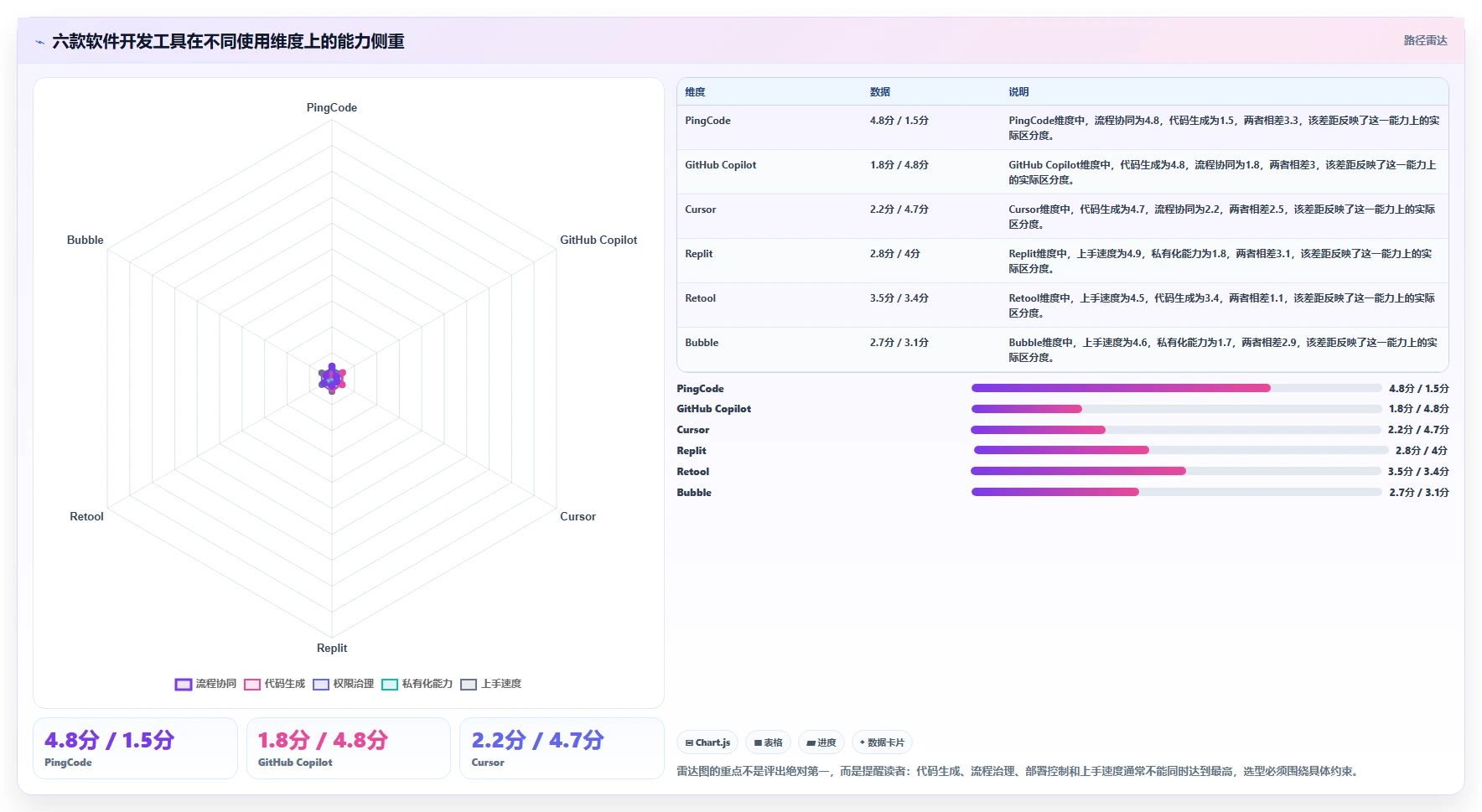The image size is (1482, 812).
Task: Click the 说明 column header
Action: 1018,92
